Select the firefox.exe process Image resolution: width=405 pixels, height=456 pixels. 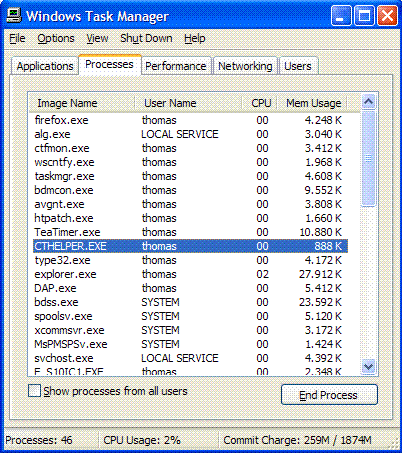pos(190,120)
